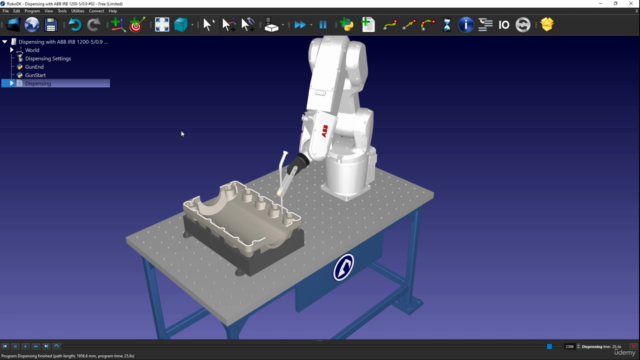Expand the World tree node
640x360 pixels.
pos(11,50)
